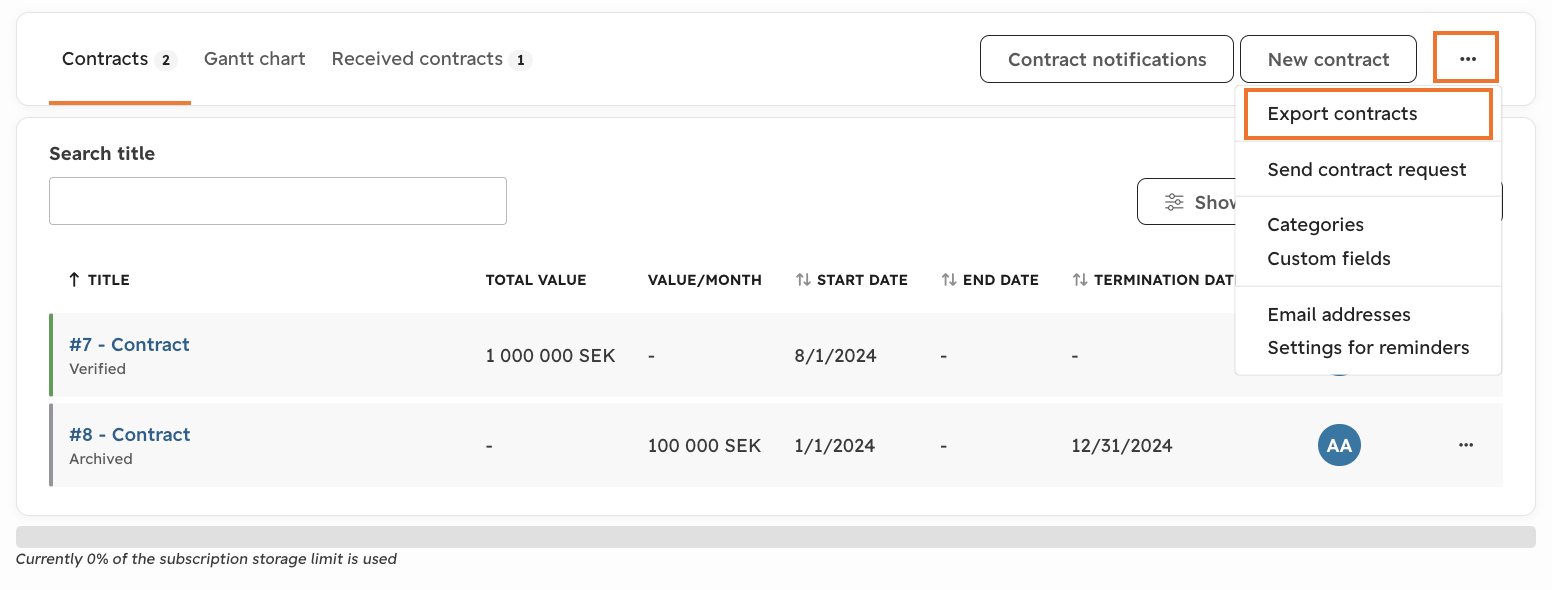Click the Contract notifications button
Viewport: 1552px width, 590px height.
click(x=1107, y=59)
